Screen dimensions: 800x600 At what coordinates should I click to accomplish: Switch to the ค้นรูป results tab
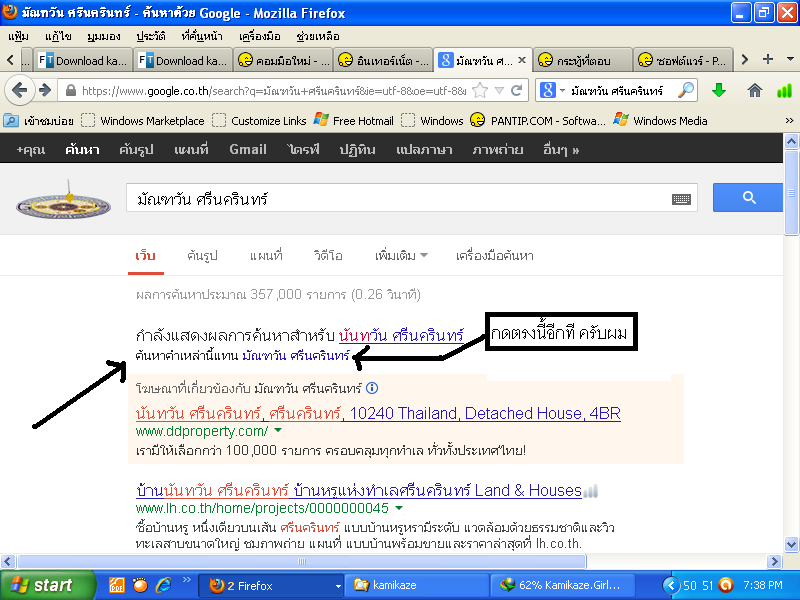pos(202,256)
